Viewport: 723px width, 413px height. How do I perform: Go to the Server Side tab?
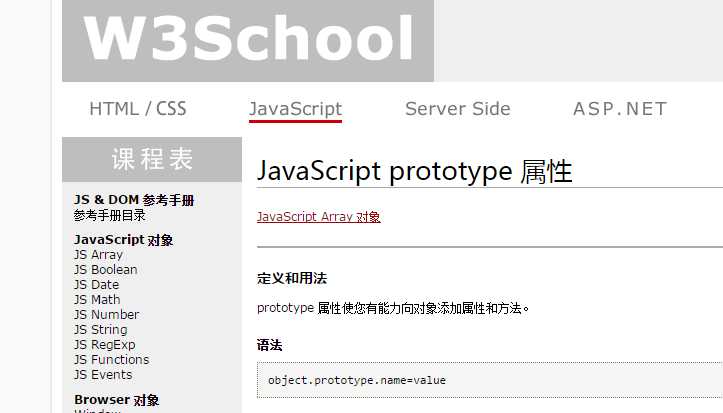[457, 109]
